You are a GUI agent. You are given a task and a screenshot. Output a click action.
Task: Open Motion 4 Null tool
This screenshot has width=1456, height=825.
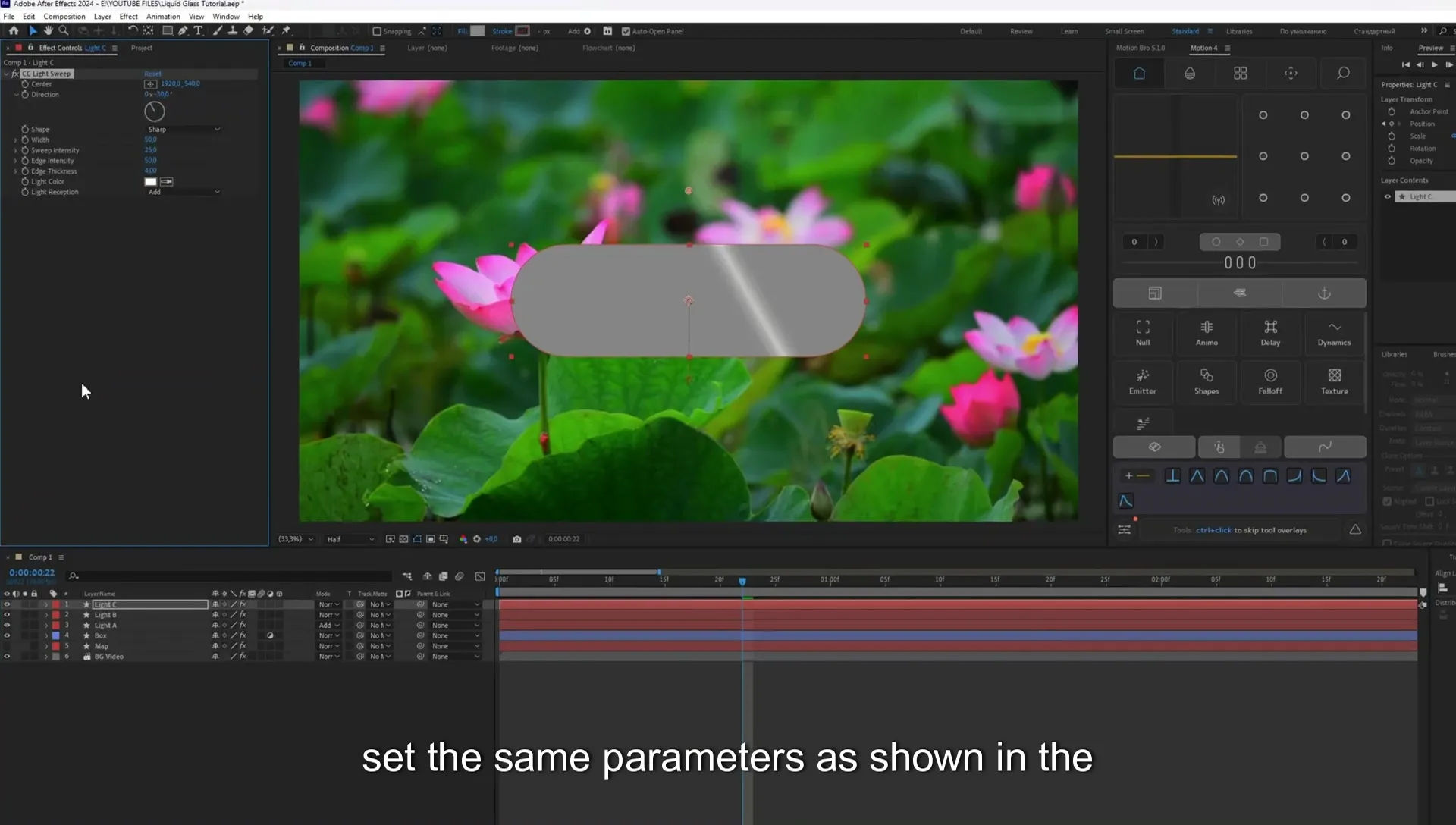coord(1143,333)
